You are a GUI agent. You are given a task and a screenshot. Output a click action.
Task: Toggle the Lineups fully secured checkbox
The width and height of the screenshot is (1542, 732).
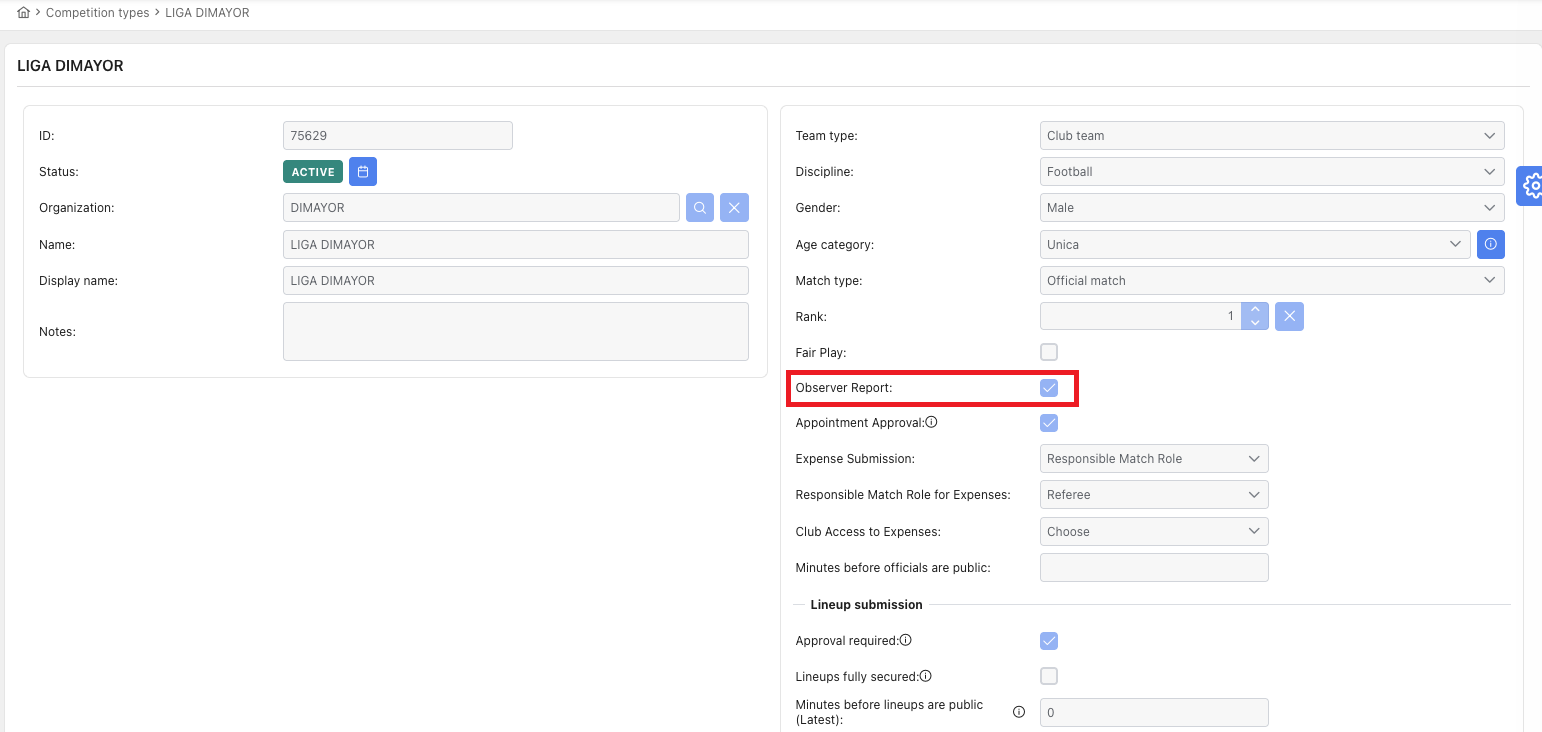tap(1049, 676)
